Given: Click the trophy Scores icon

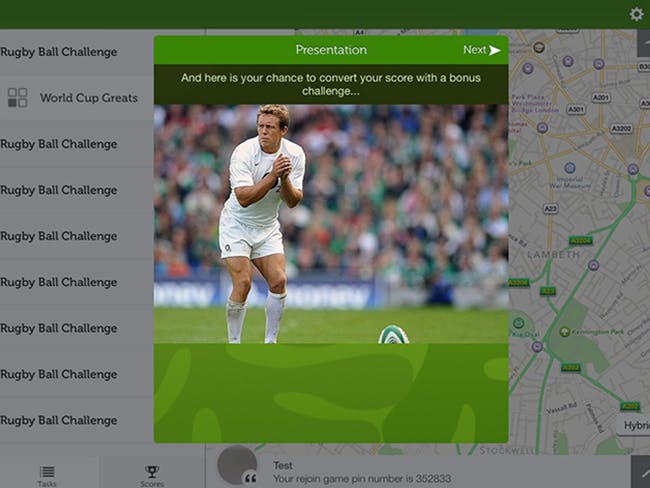Looking at the screenshot, I should (x=152, y=471).
